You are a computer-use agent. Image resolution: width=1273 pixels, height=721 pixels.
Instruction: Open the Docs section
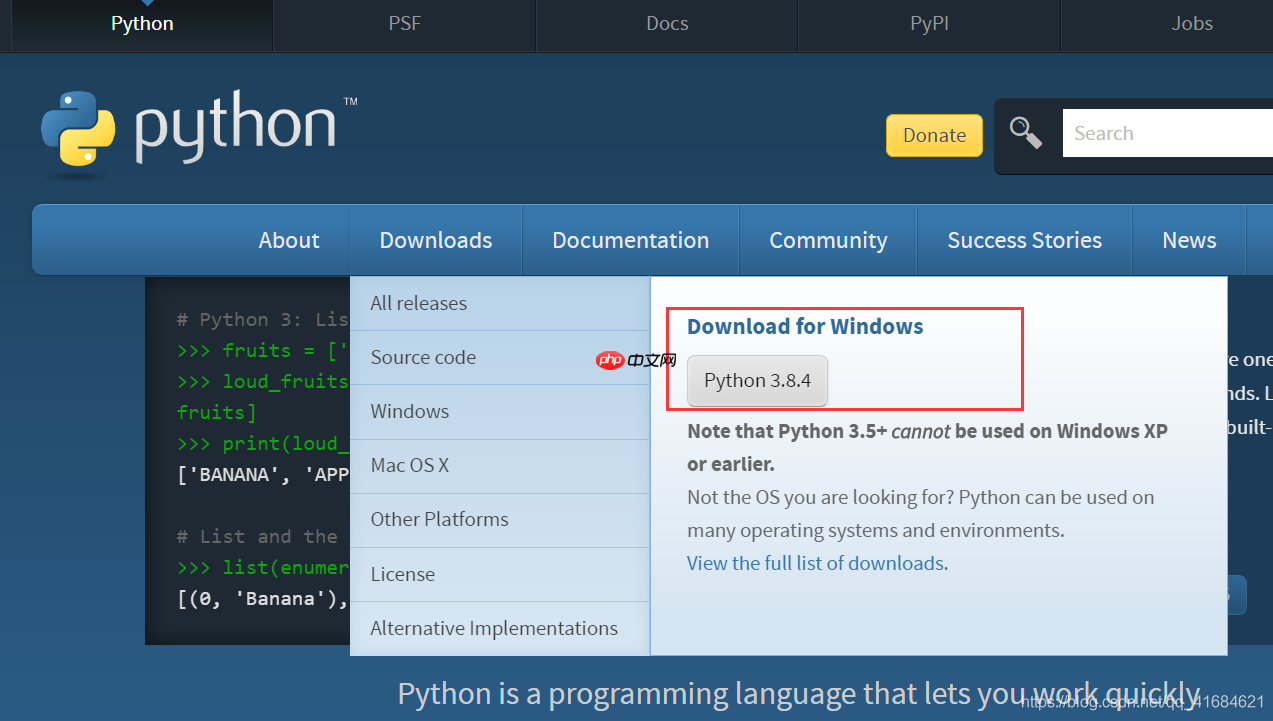666,23
